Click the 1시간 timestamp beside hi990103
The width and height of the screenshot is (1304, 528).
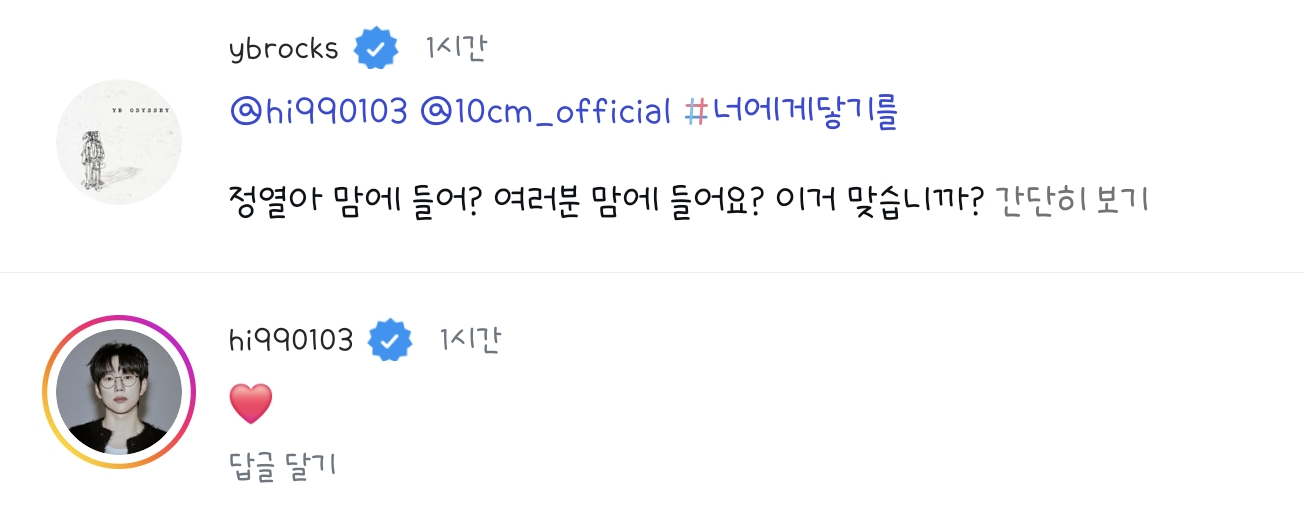tap(469, 342)
